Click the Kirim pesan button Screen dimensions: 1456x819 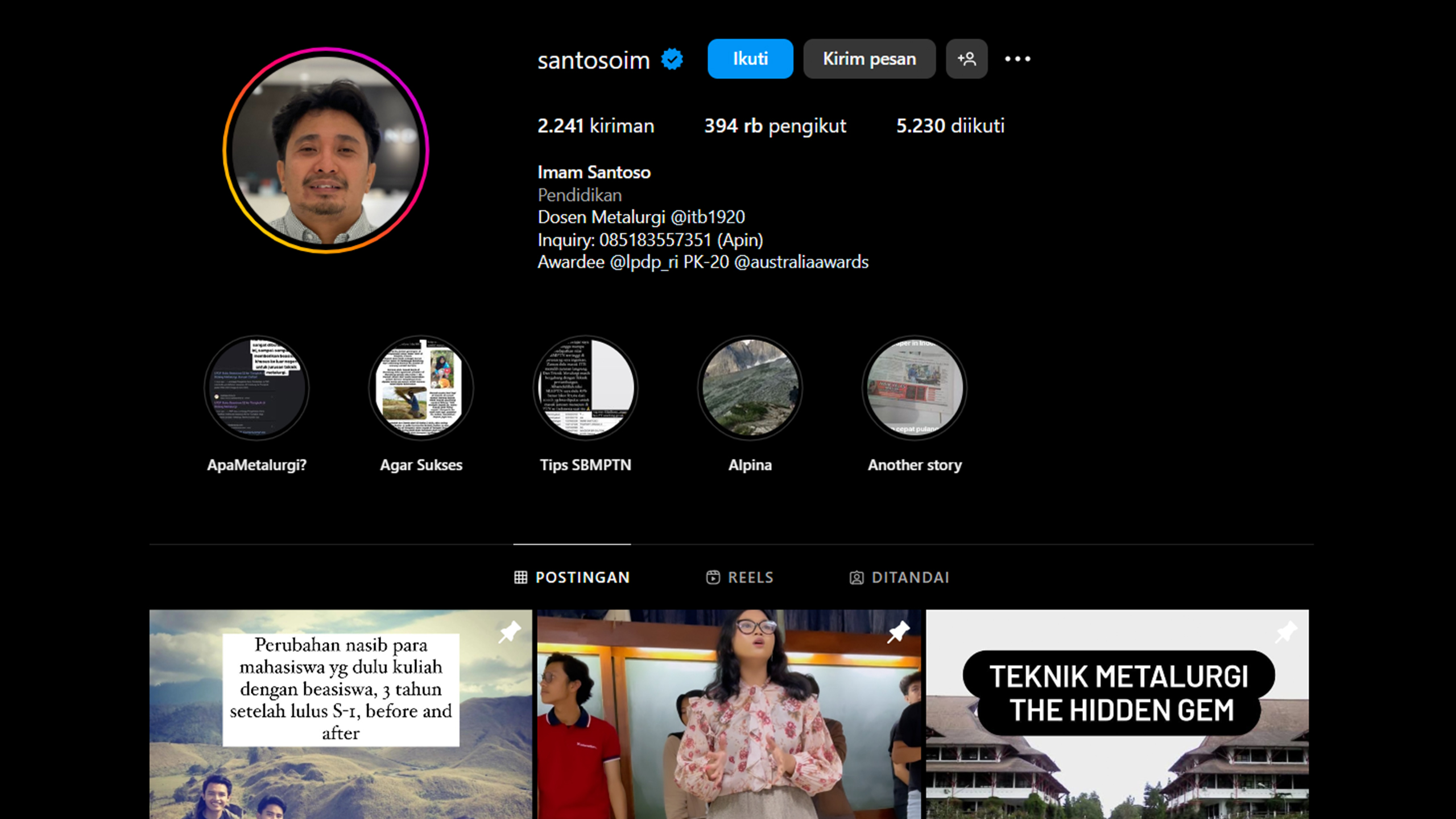[869, 59]
